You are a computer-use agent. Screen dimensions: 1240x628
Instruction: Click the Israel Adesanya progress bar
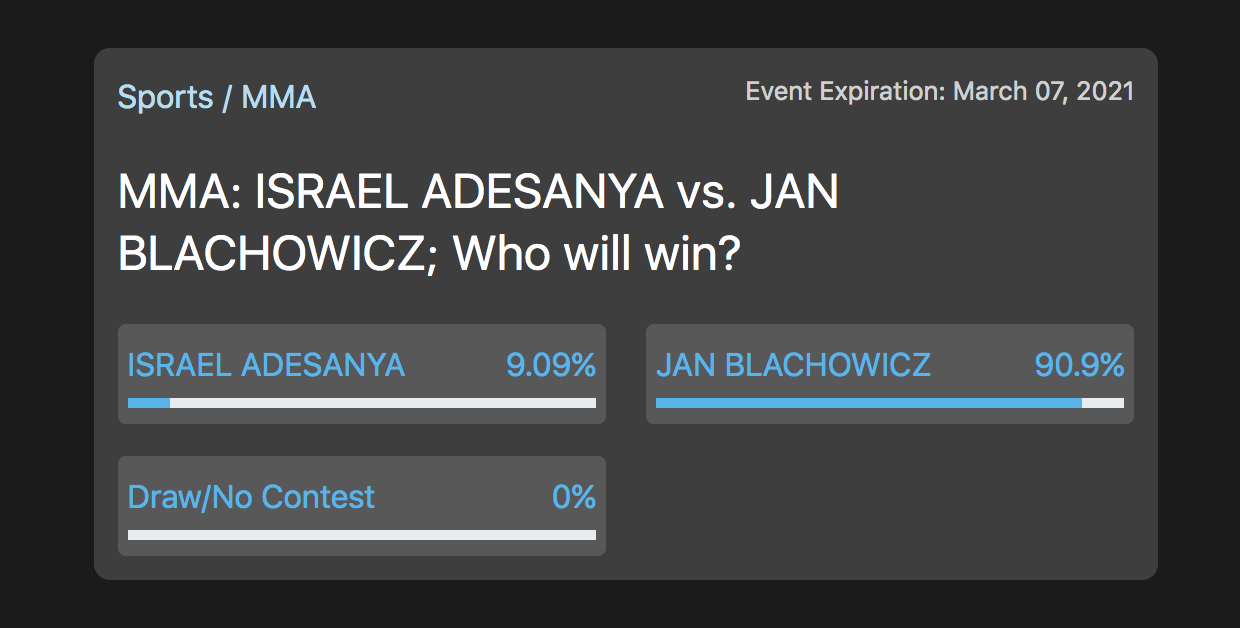362,403
